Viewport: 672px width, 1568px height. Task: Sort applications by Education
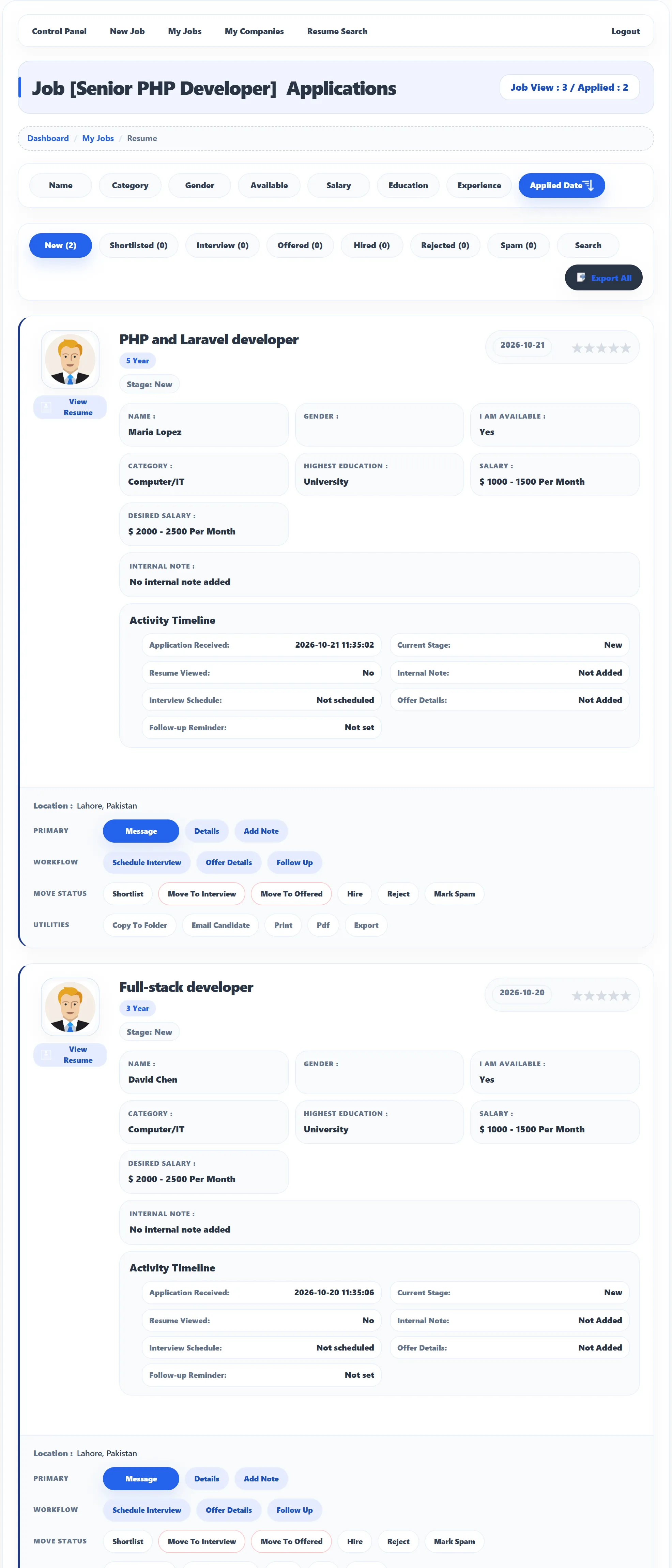(408, 185)
